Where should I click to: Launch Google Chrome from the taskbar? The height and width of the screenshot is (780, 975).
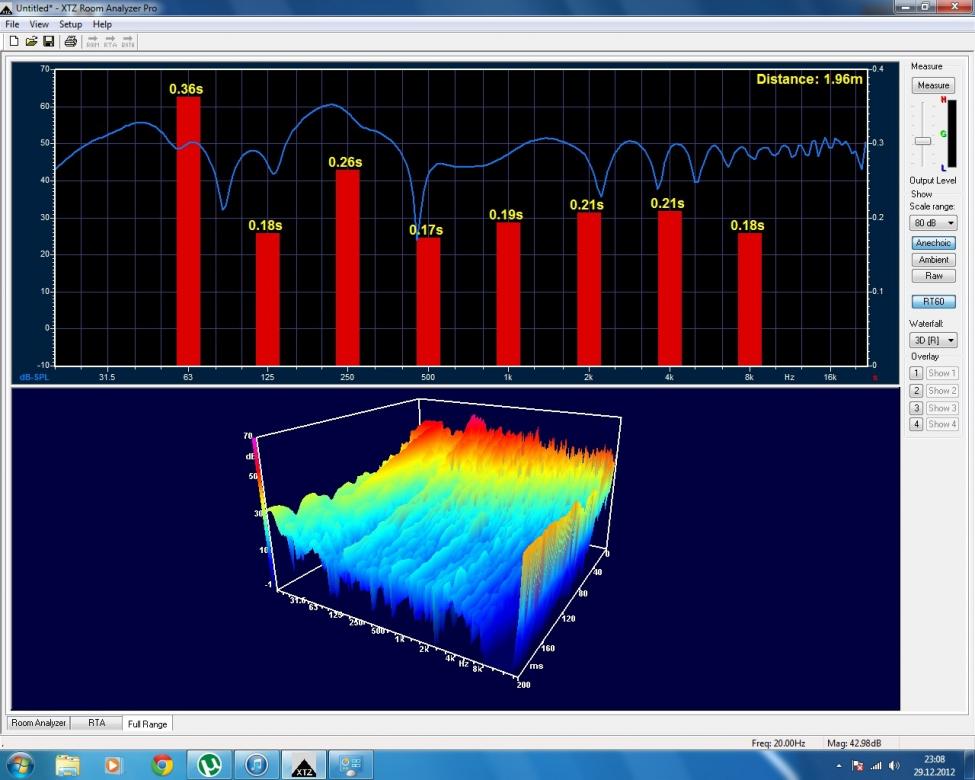pyautogui.click(x=162, y=765)
